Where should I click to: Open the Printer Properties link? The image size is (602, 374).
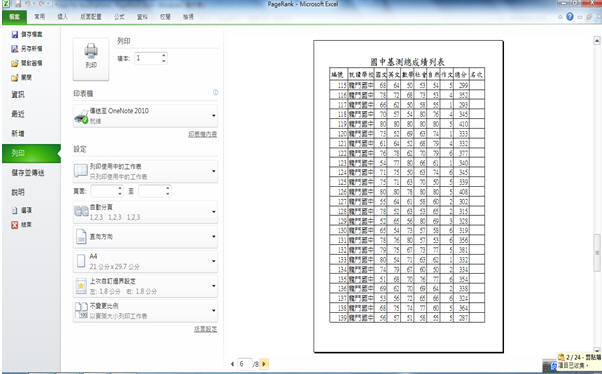(203, 134)
